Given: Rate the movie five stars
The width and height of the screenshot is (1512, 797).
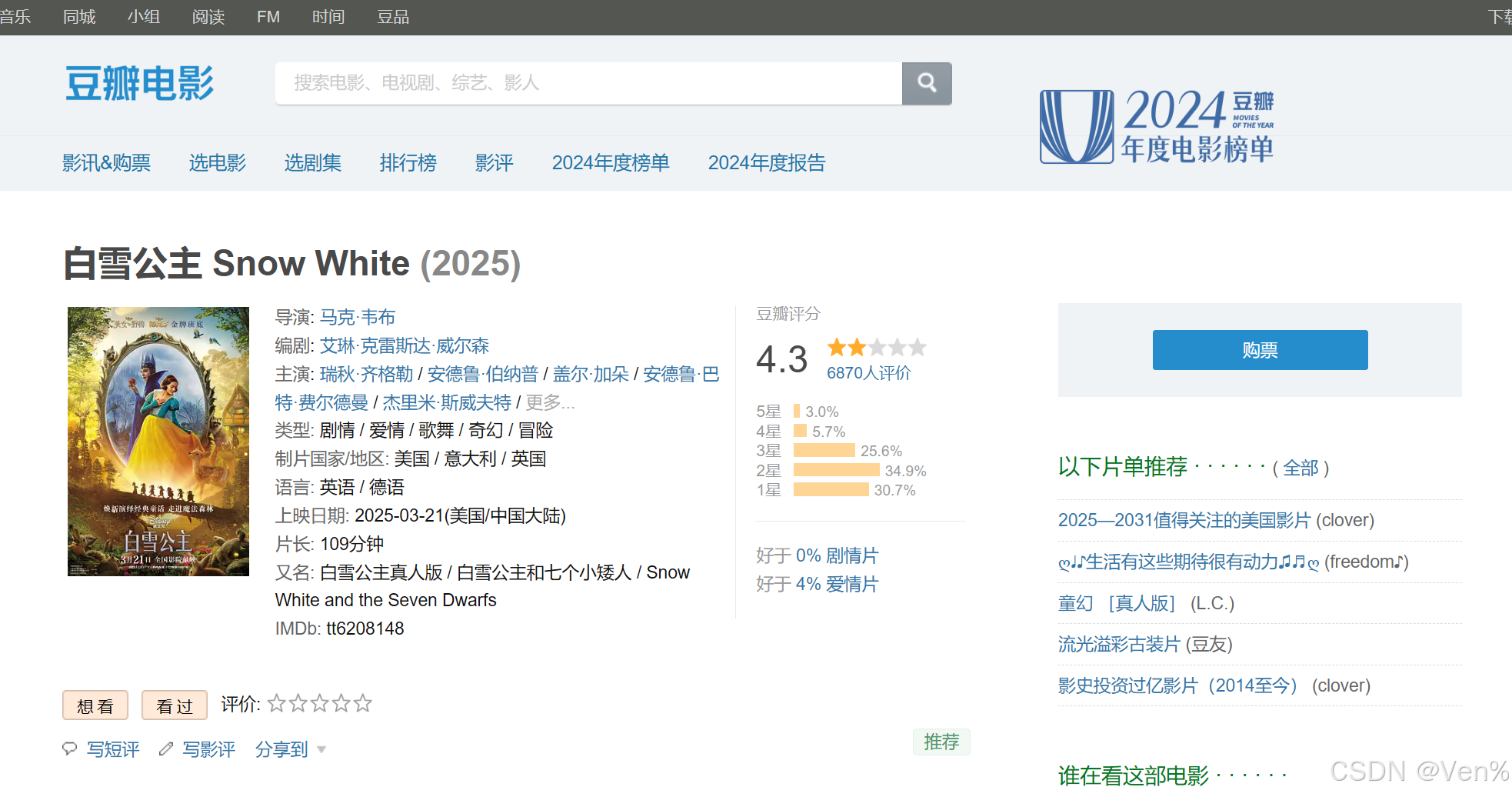Looking at the screenshot, I should pyautogui.click(x=363, y=703).
